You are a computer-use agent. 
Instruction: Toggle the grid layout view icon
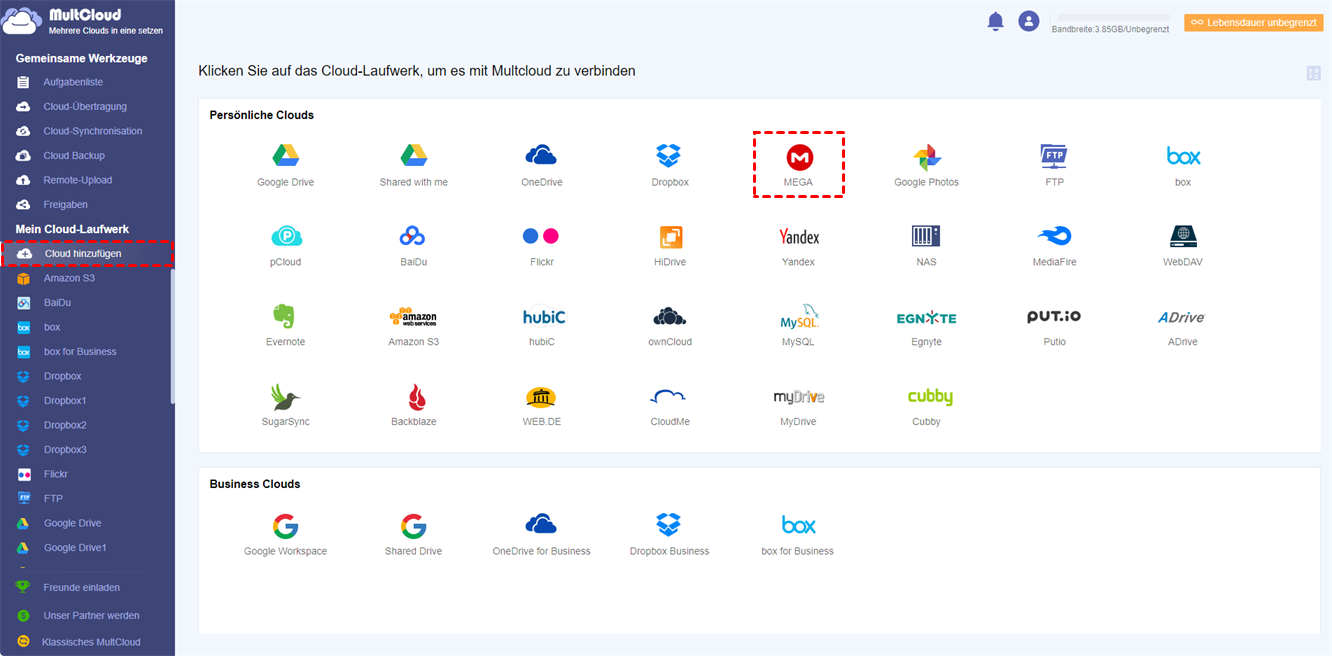[1313, 73]
